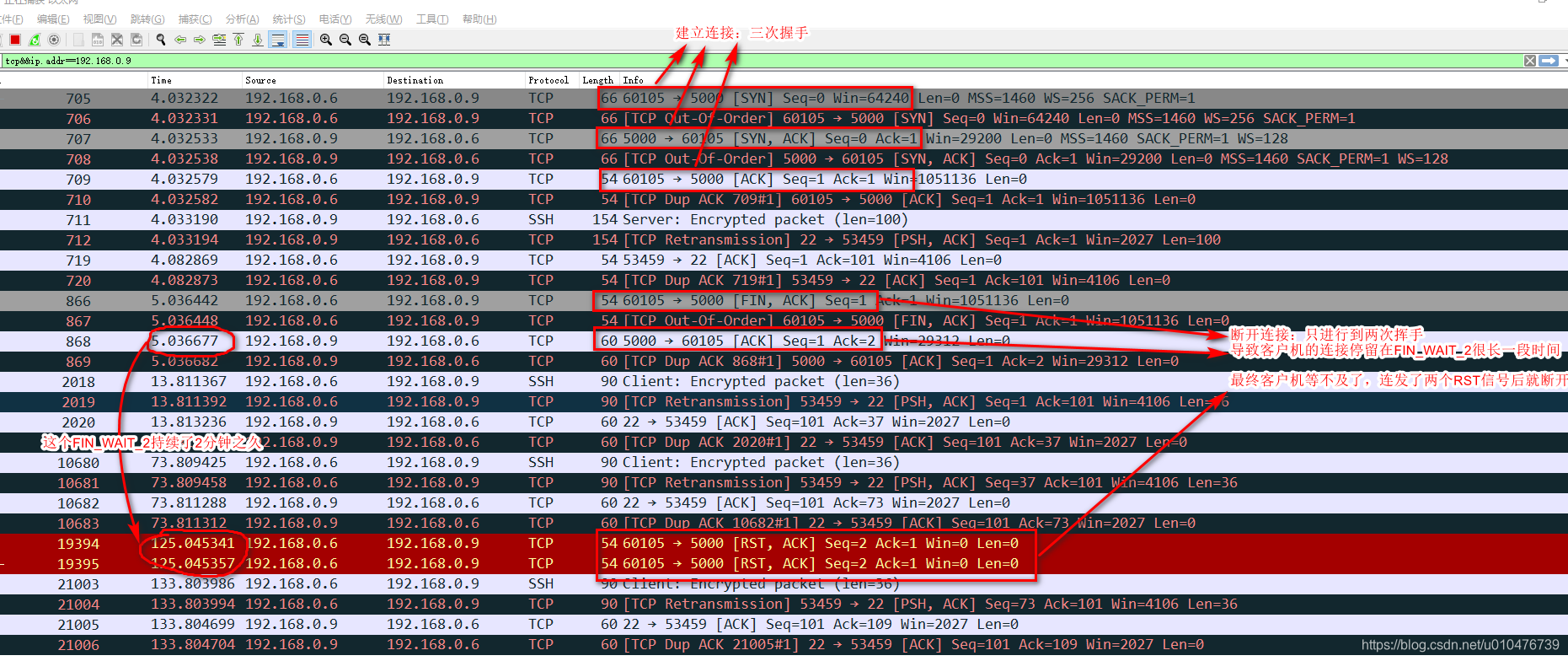Select packet 705 SYN row
The image size is (1568, 661).
784,98
